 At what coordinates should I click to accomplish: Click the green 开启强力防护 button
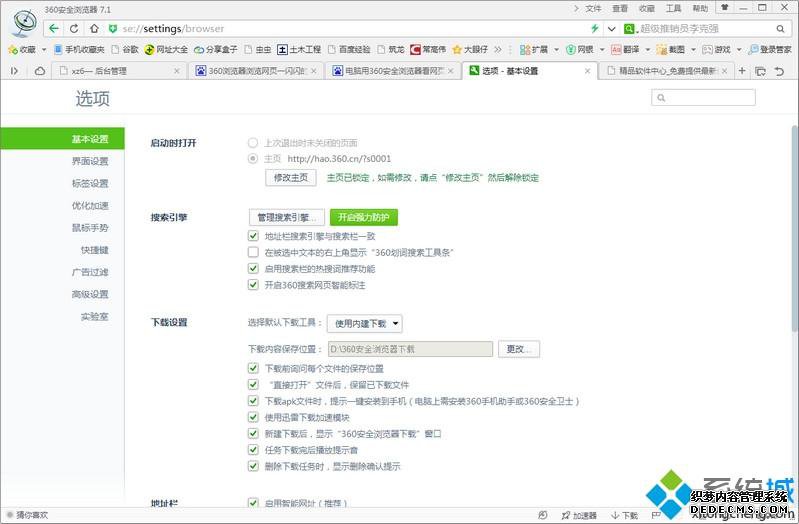pos(364,217)
